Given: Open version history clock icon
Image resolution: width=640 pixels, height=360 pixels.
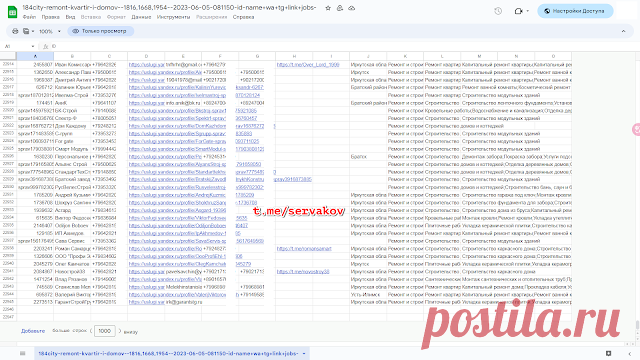Looking at the screenshot, I should (498, 11).
